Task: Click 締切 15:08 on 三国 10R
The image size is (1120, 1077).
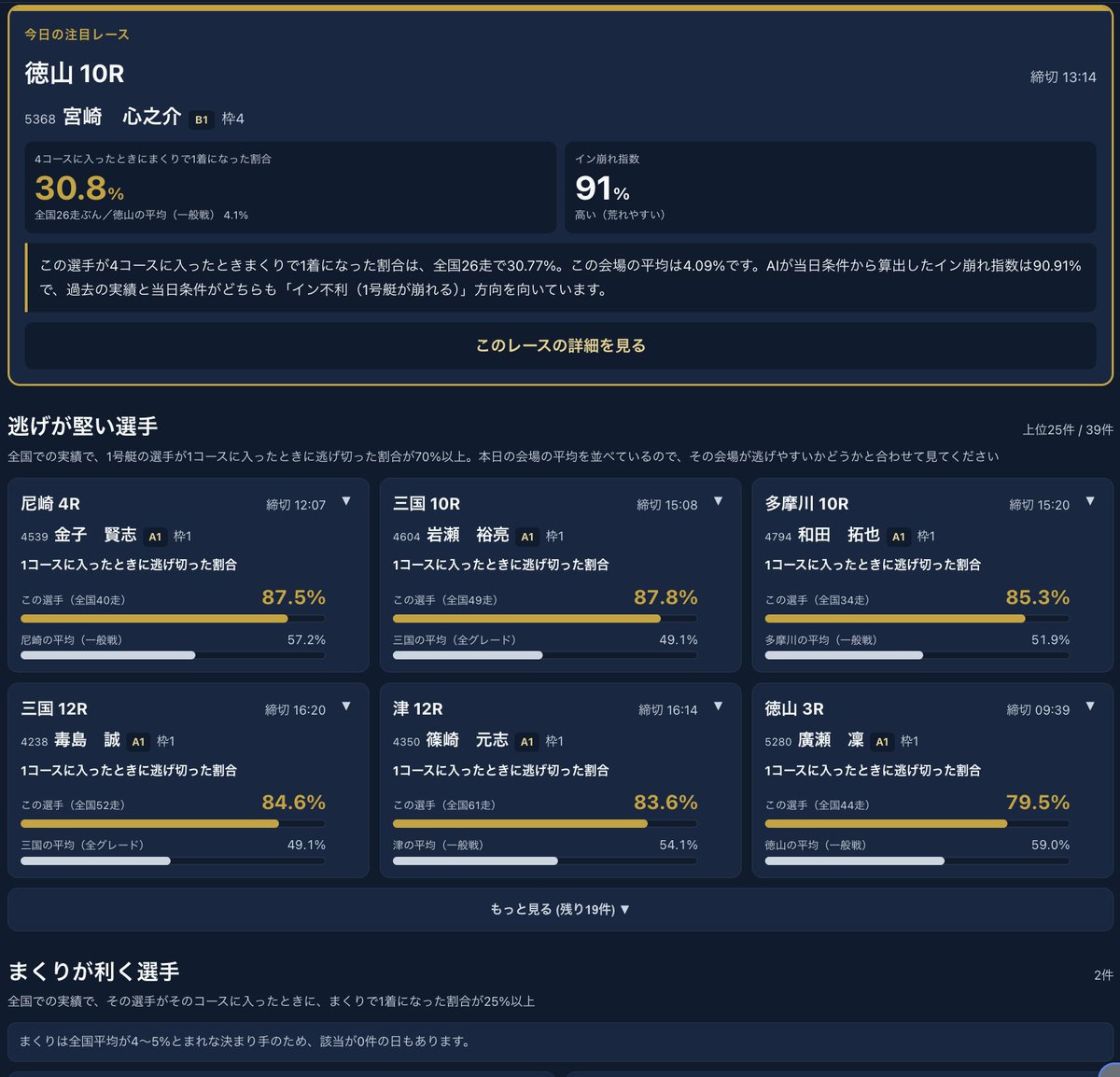Action: tap(667, 505)
